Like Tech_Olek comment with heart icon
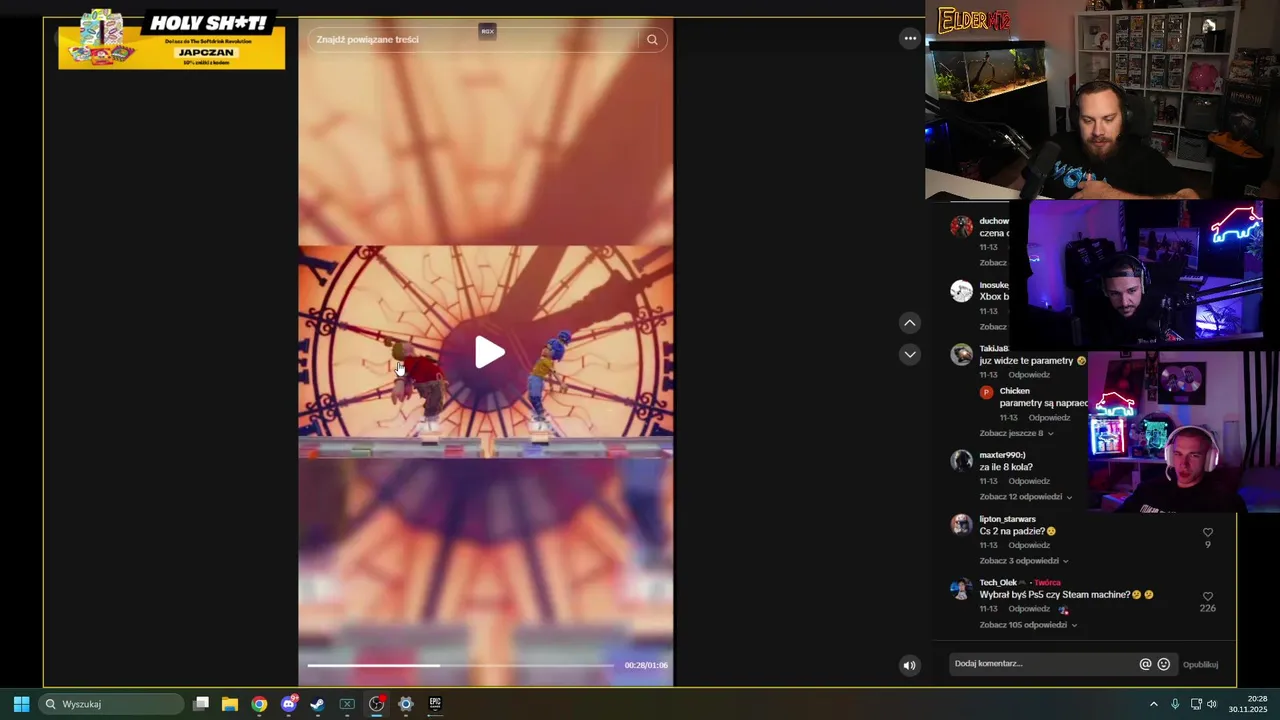The image size is (1280, 720). (x=1208, y=597)
